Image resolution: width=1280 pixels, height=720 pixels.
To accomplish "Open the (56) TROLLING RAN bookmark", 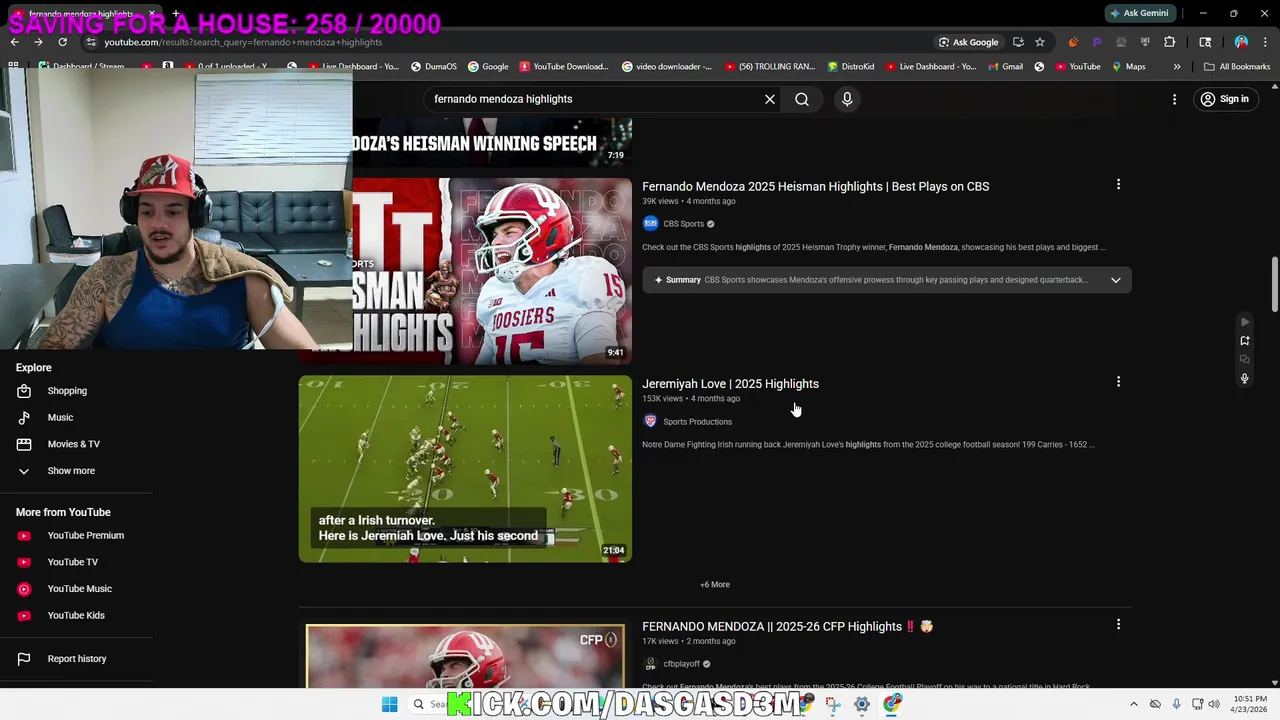I will (x=770, y=67).
